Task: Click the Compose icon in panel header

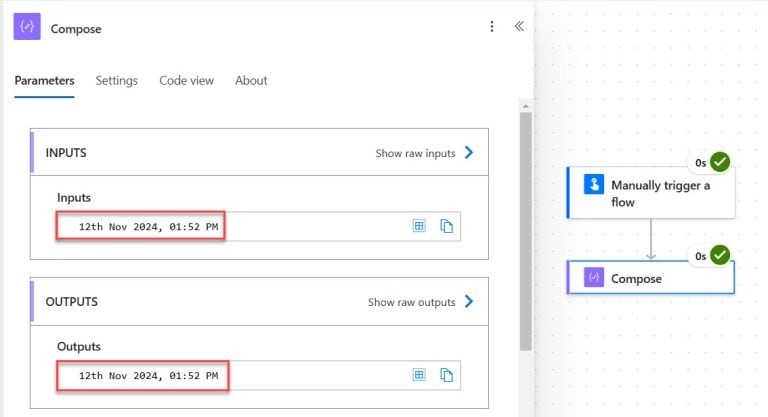Action: (27, 28)
